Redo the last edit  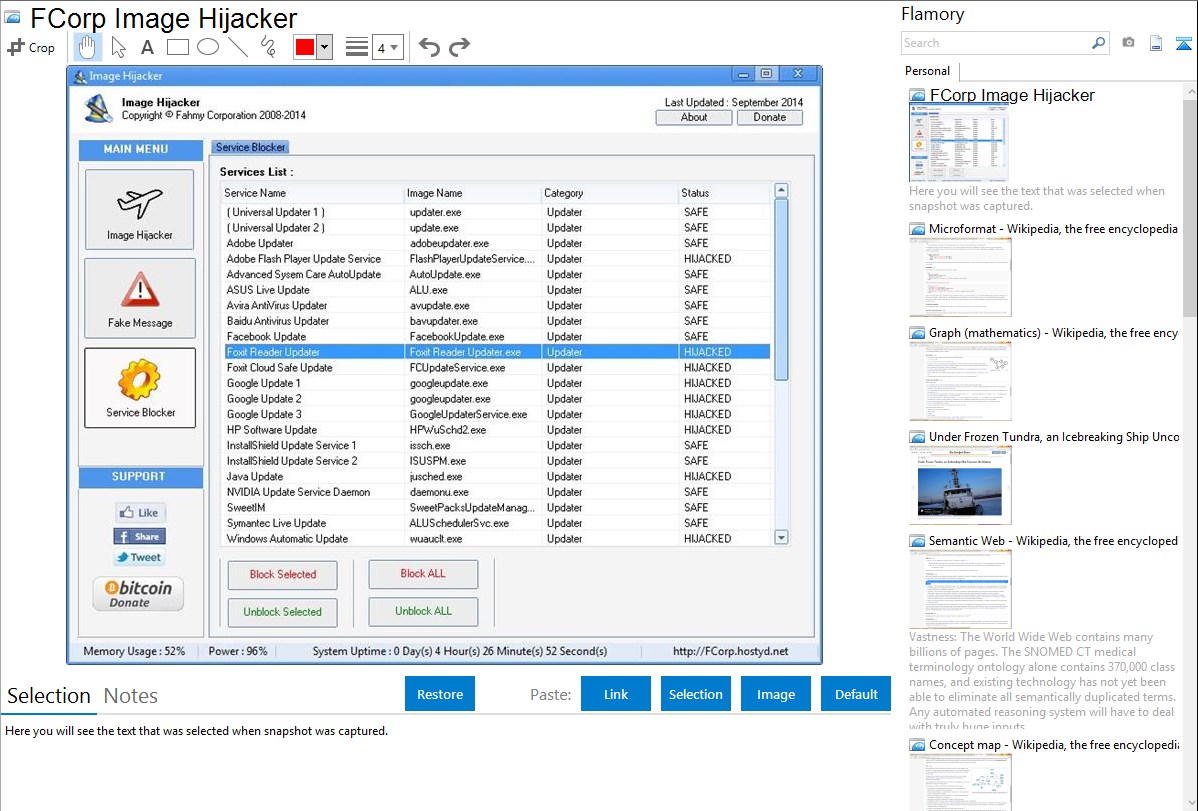pyautogui.click(x=459, y=47)
